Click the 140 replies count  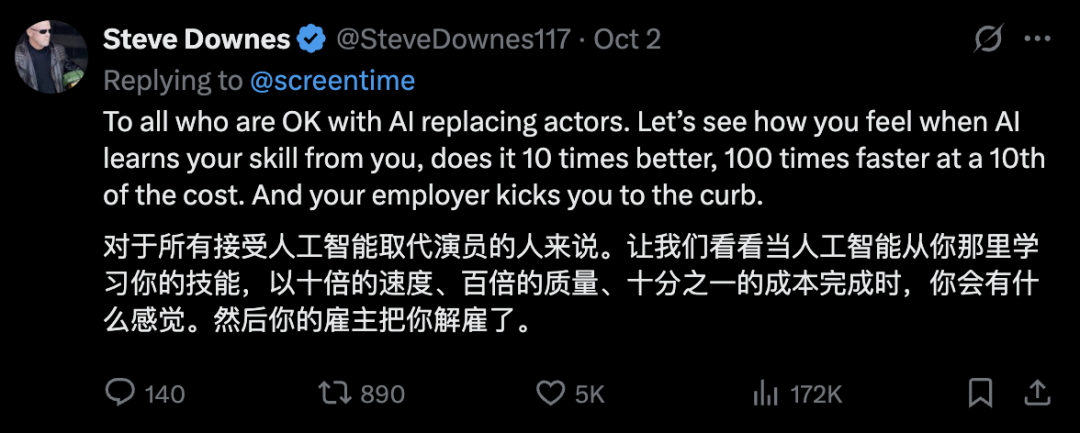[x=165, y=393]
